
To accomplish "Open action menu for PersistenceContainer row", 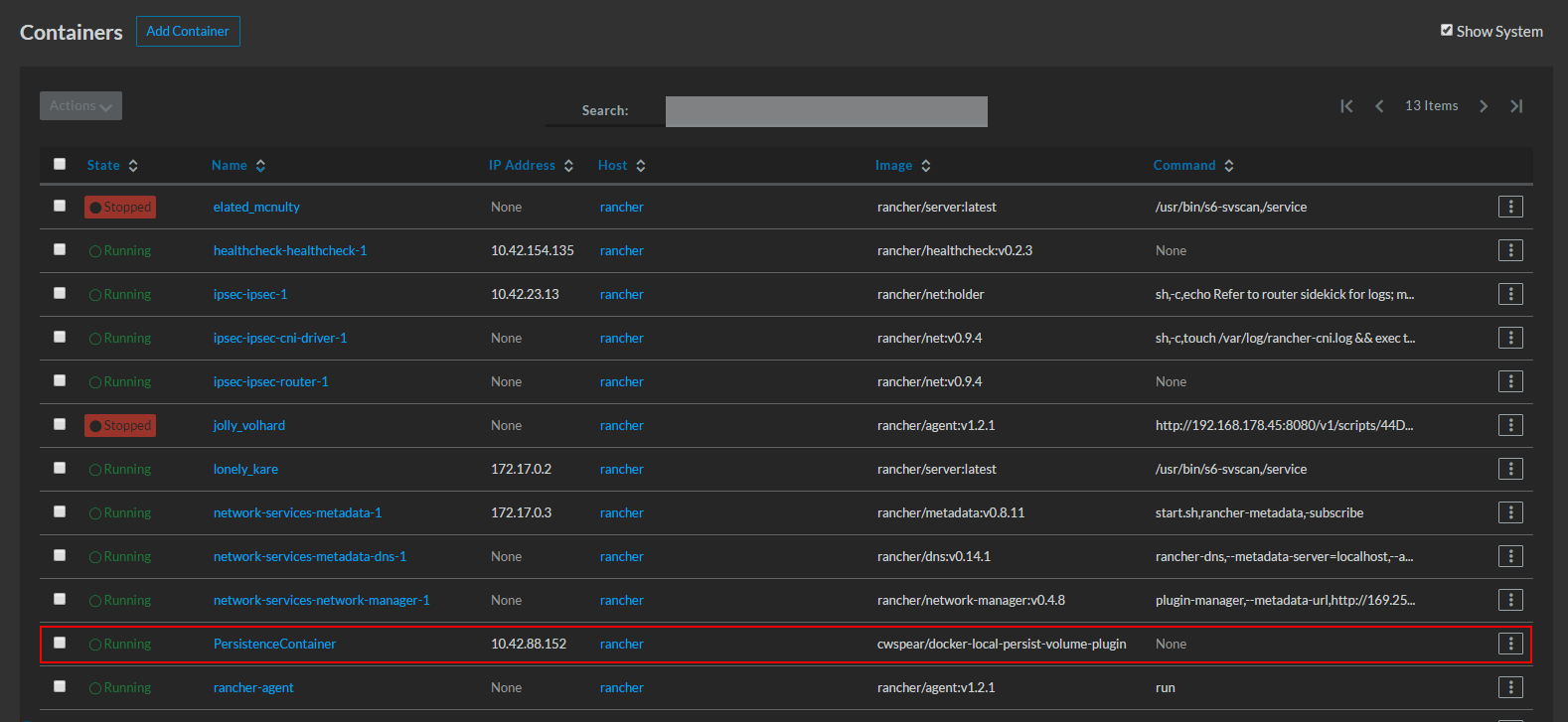I will click(1510, 644).
